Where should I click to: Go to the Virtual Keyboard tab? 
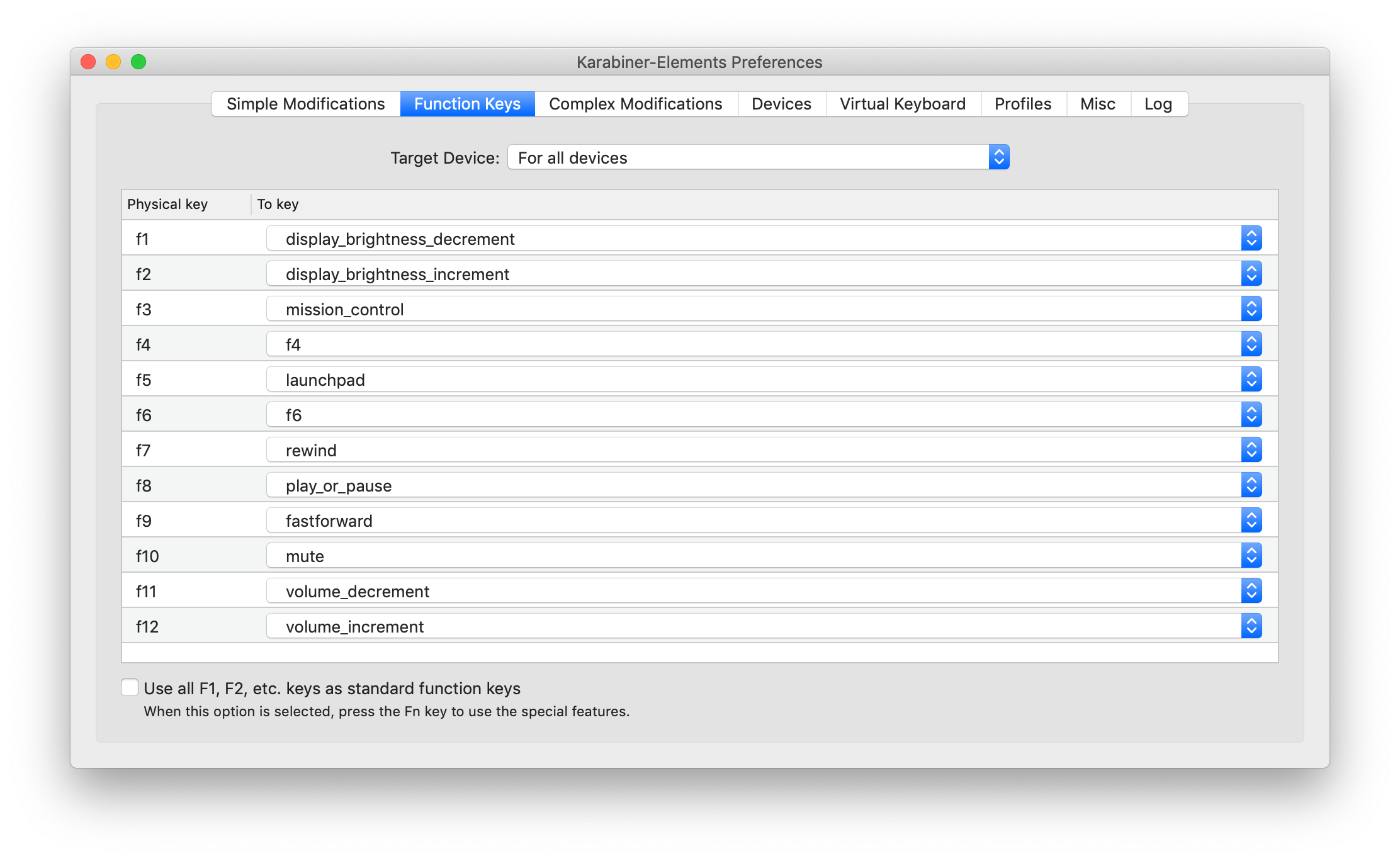click(903, 104)
